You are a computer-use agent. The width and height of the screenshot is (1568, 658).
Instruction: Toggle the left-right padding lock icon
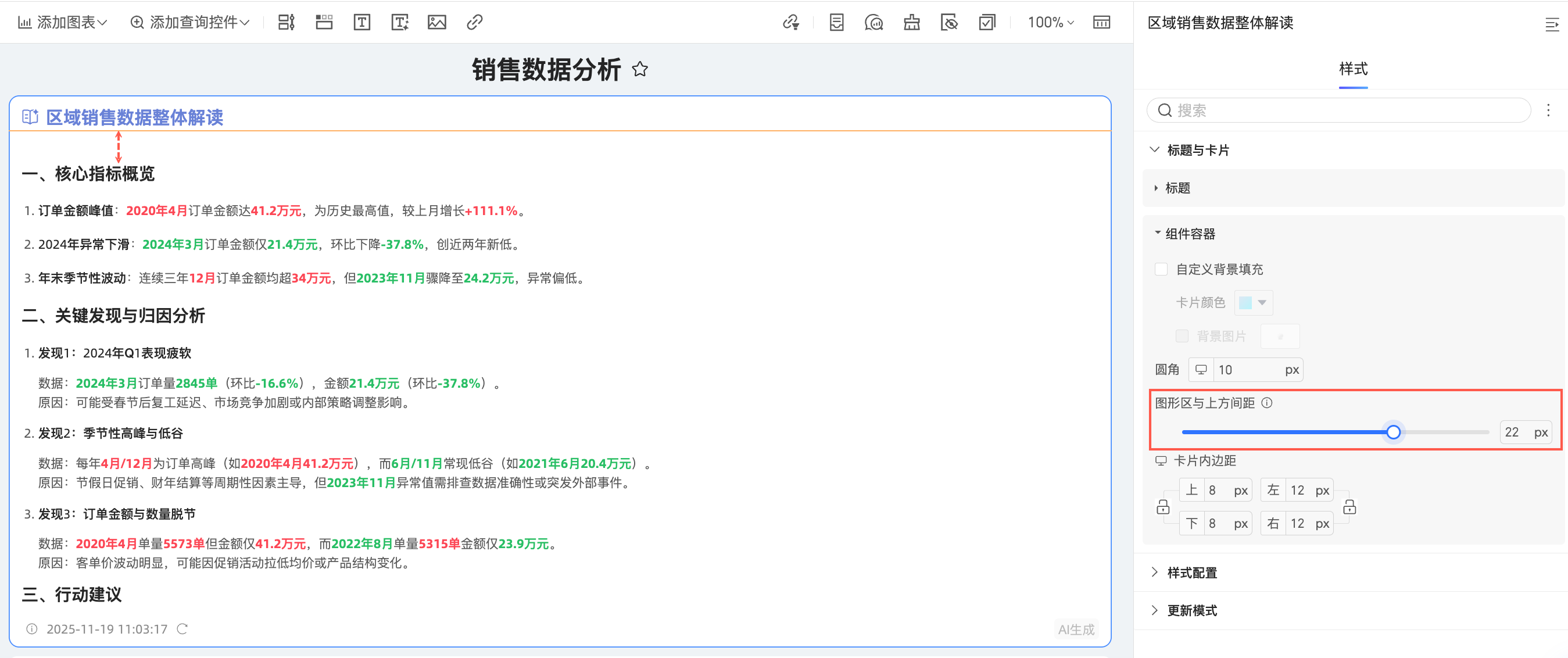pos(1349,507)
